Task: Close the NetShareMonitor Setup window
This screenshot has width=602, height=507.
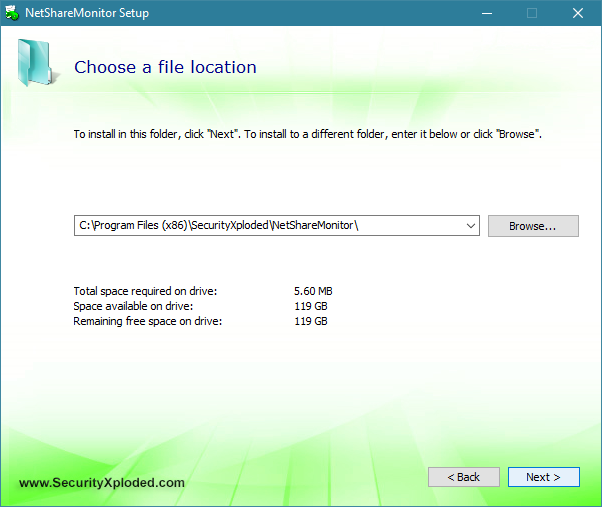Action: [x=578, y=13]
